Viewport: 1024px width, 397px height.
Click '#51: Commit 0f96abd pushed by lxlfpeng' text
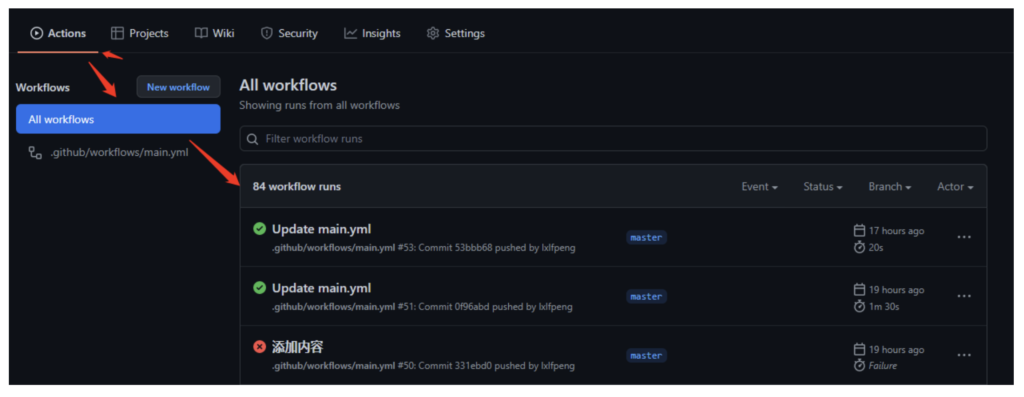485,307
